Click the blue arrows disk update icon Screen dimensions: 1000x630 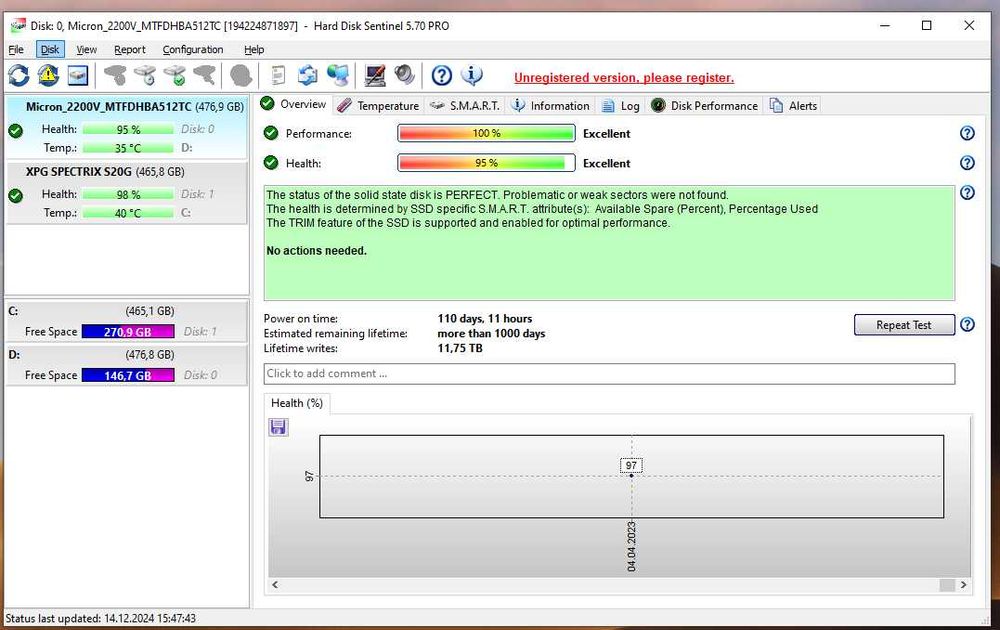pyautogui.click(x=307, y=76)
